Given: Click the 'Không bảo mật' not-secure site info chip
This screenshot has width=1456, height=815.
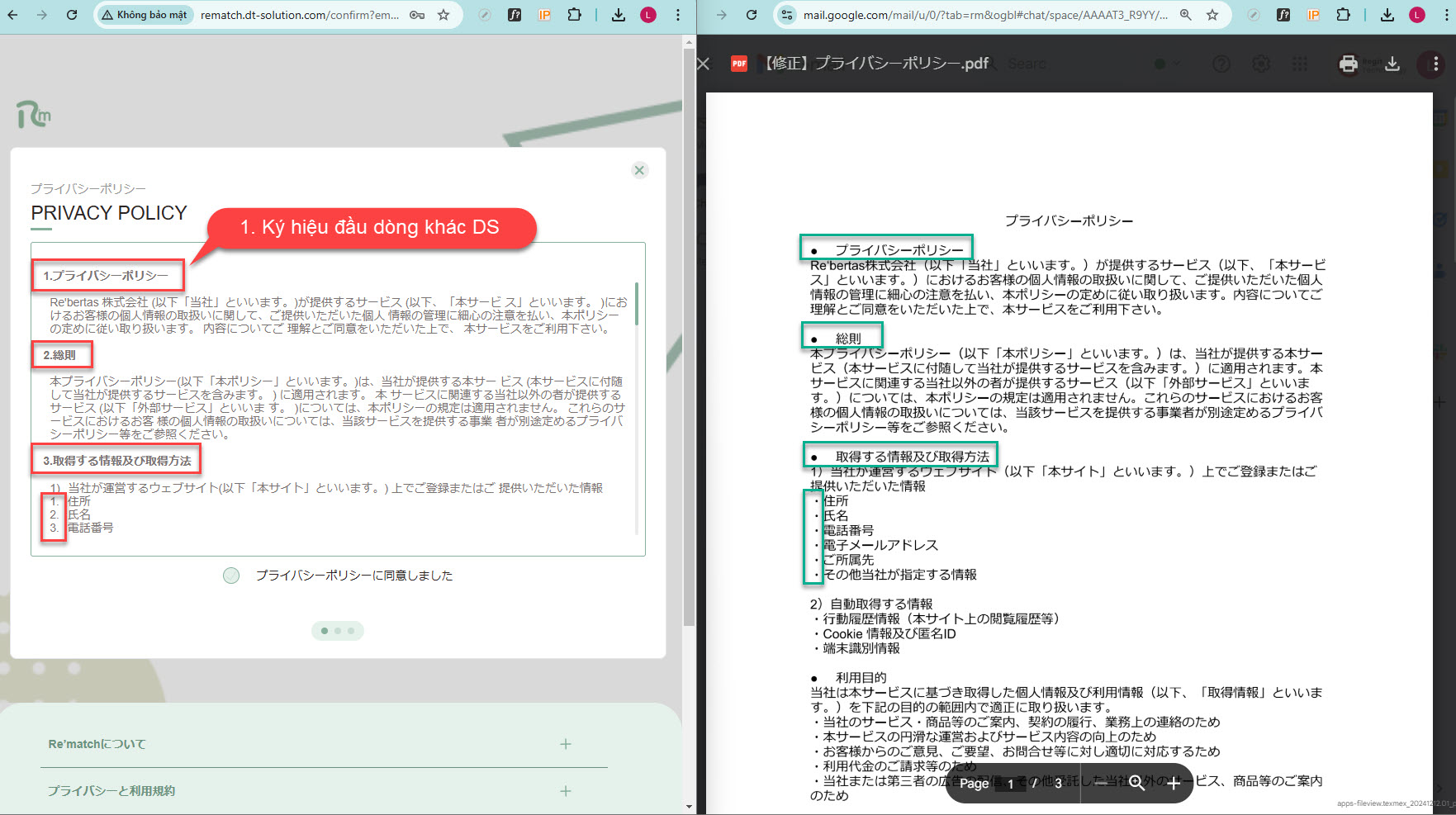Looking at the screenshot, I should [145, 15].
